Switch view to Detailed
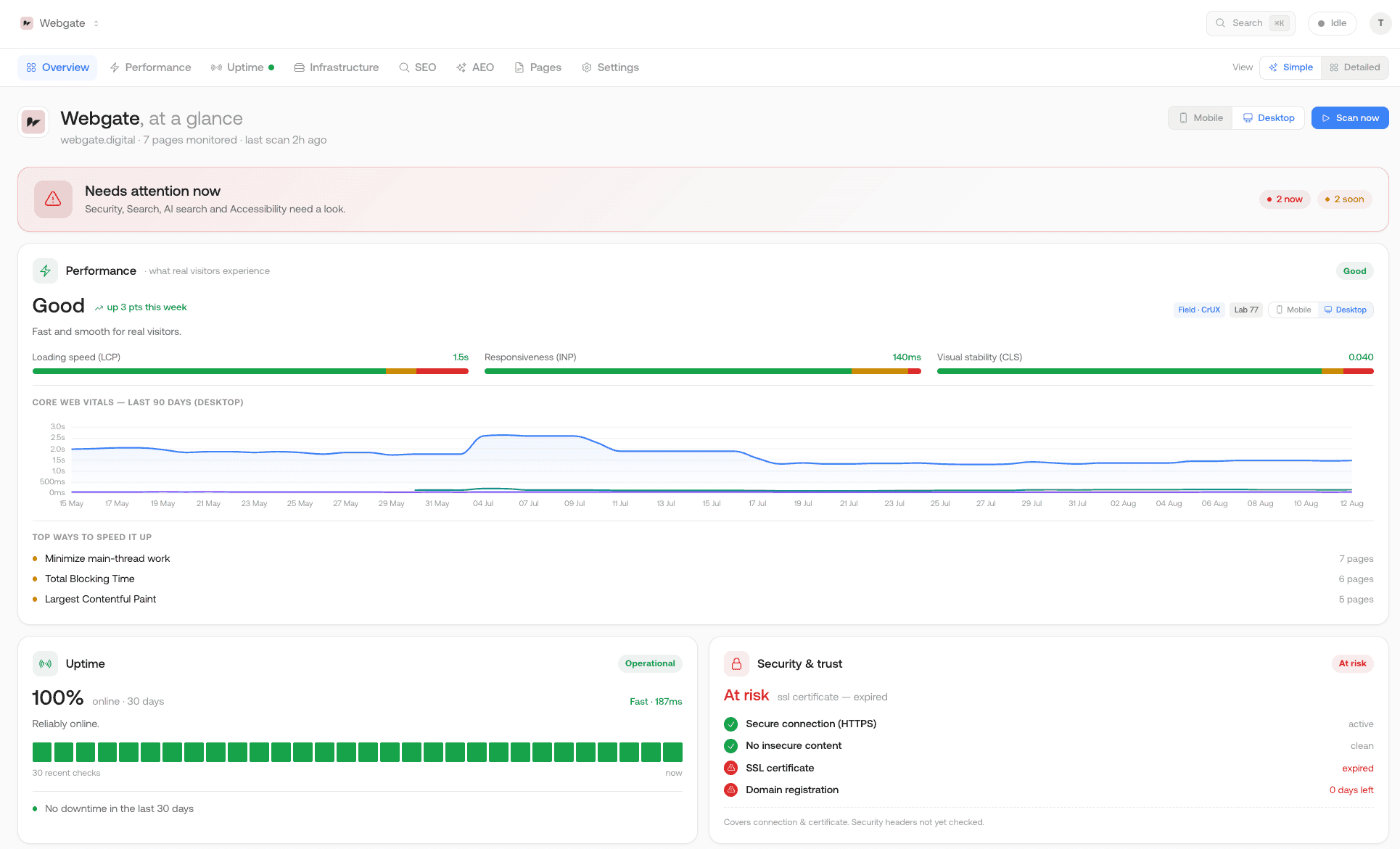The height and width of the screenshot is (849, 1400). click(1354, 67)
